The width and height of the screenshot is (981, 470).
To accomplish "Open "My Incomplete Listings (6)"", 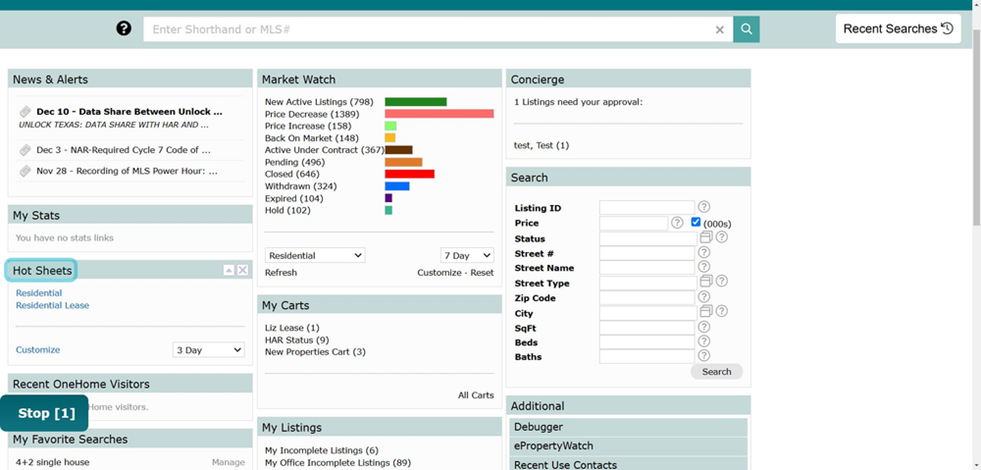I will (322, 451).
